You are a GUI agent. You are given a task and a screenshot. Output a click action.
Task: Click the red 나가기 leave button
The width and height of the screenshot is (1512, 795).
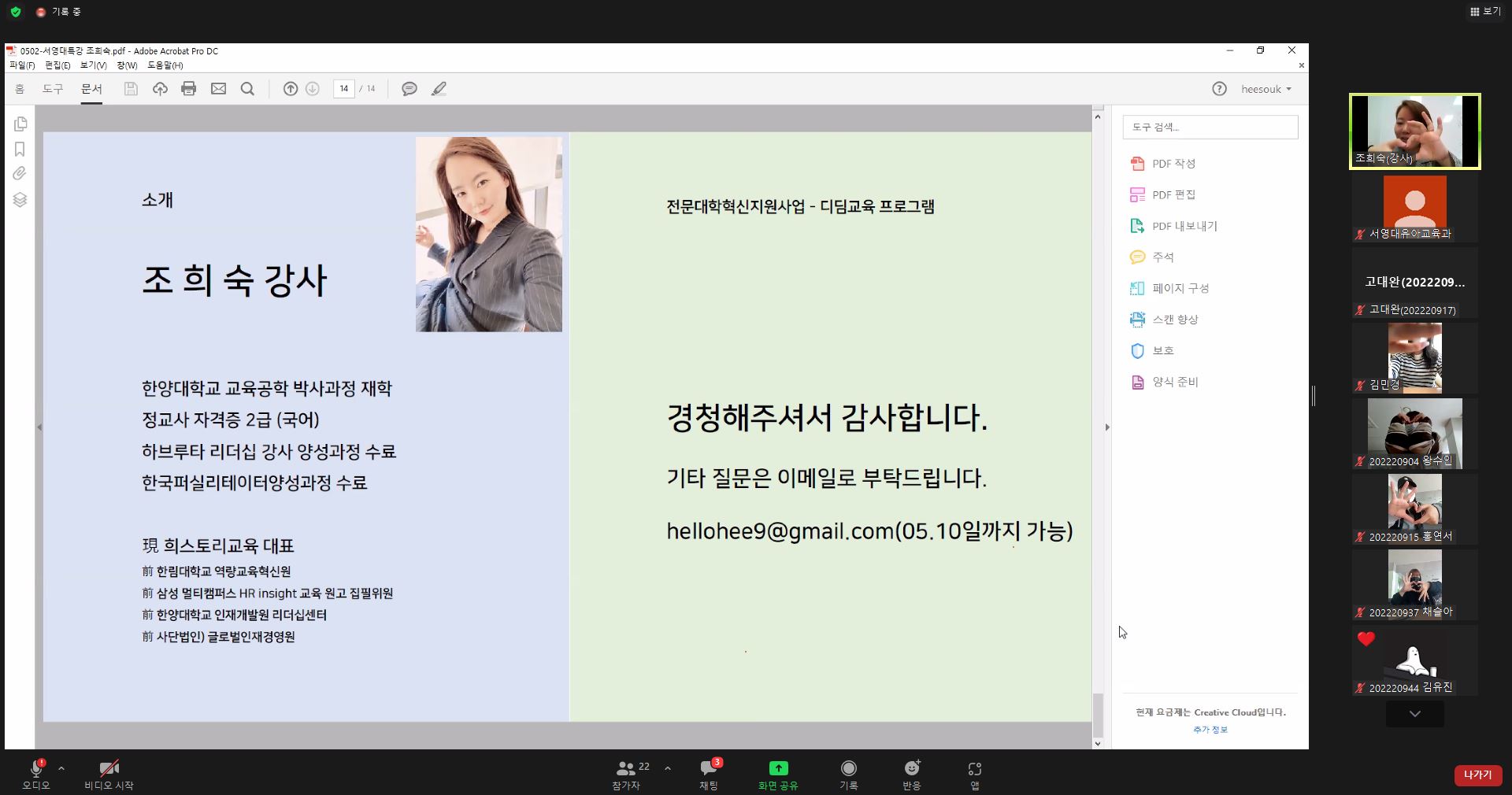tap(1477, 775)
